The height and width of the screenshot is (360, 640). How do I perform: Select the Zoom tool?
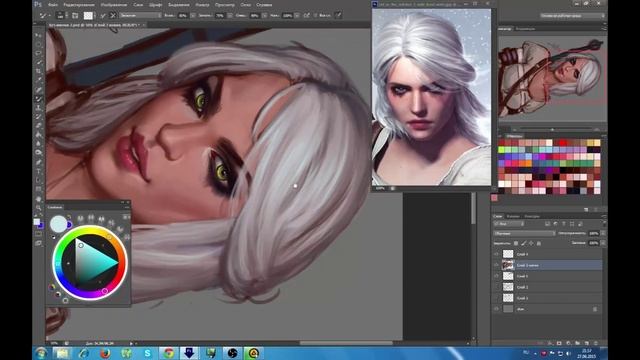click(x=39, y=207)
